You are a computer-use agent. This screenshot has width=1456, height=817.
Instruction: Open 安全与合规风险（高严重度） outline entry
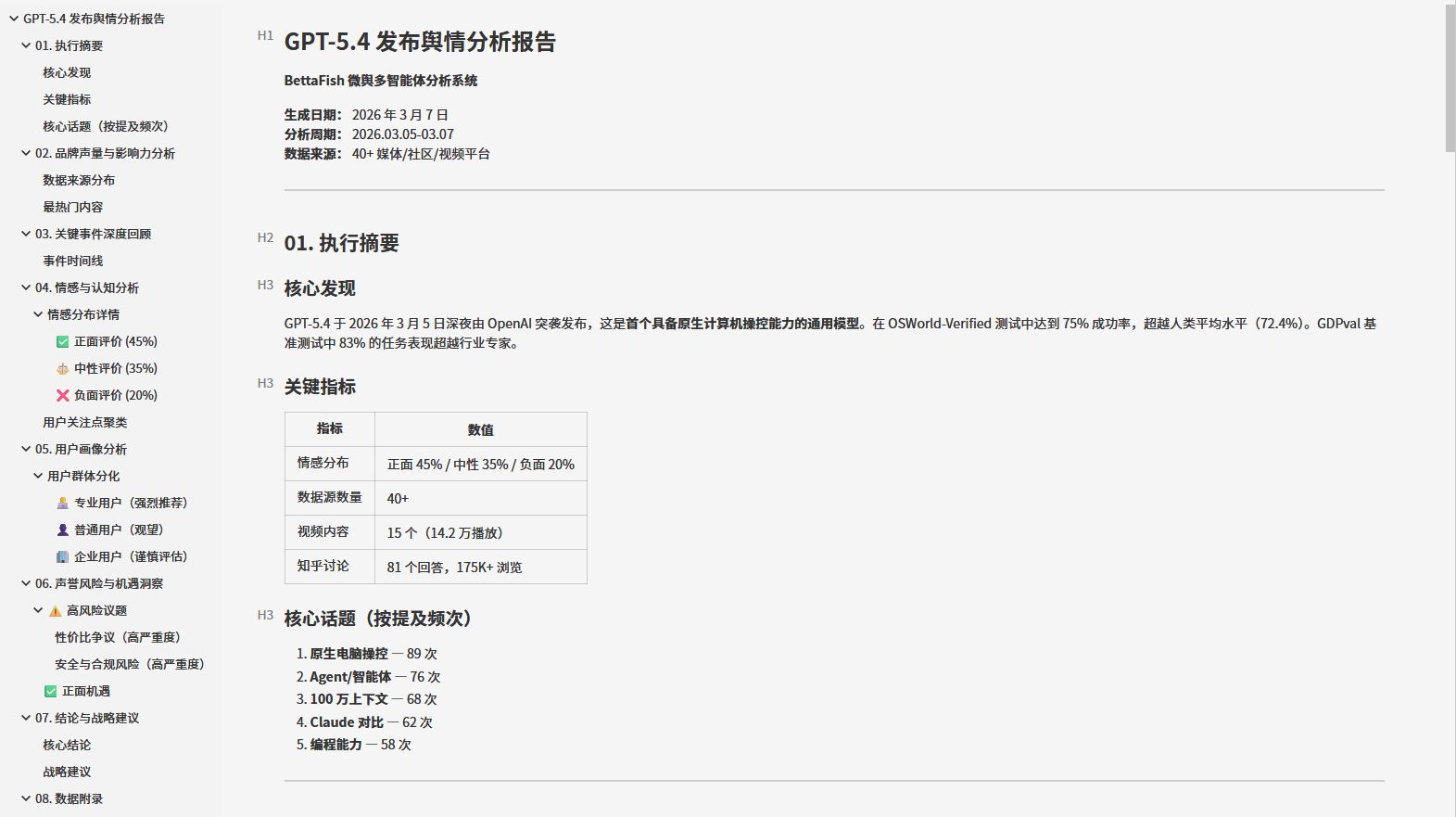pos(130,664)
